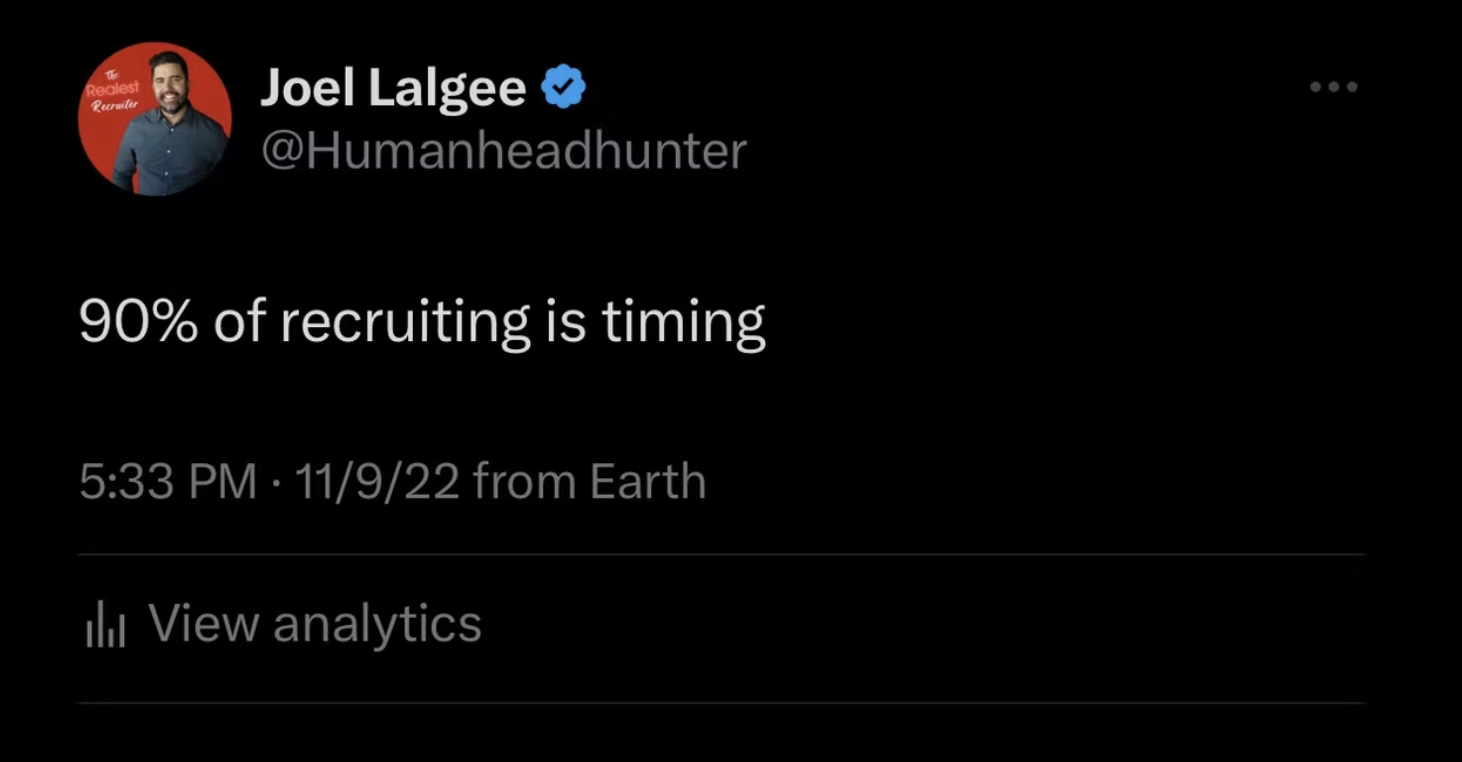Select the analytics graph symbol beside View analytics
The width and height of the screenshot is (1462, 762).
pos(105,622)
